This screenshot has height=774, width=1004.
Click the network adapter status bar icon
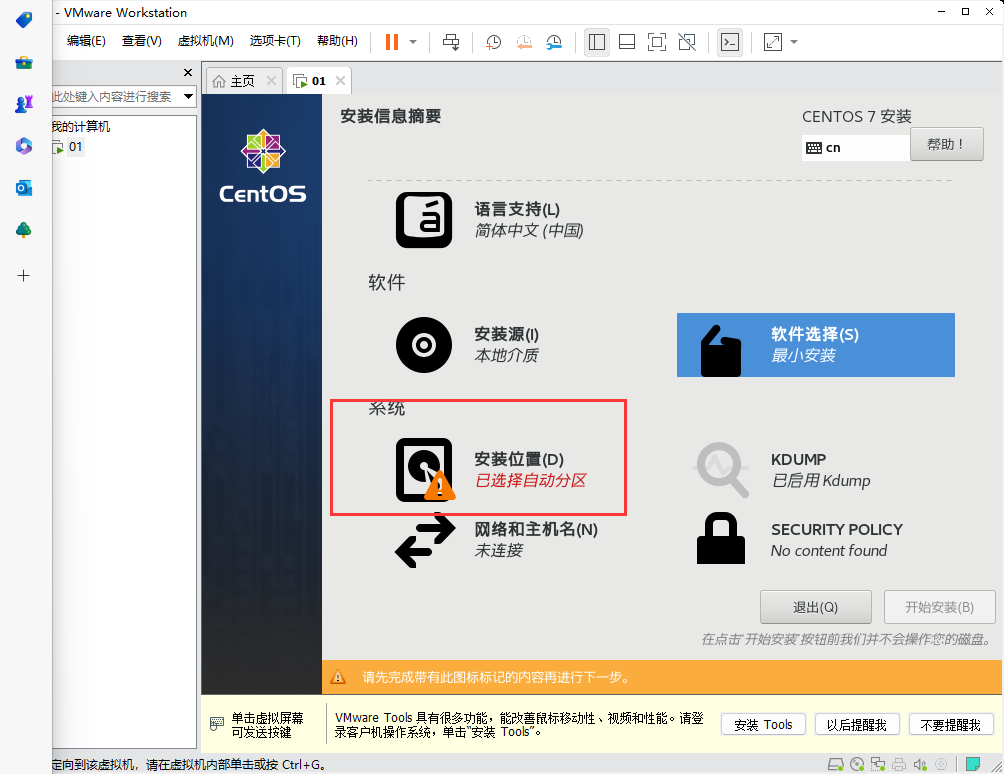(x=878, y=764)
